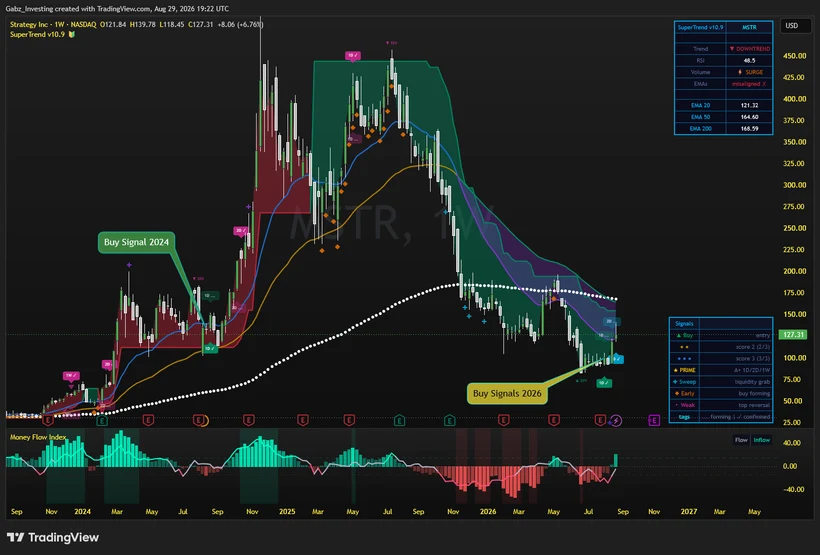820x555 pixels.
Task: Click the purple E earnings marker near Nov 2026
Action: [654, 420]
